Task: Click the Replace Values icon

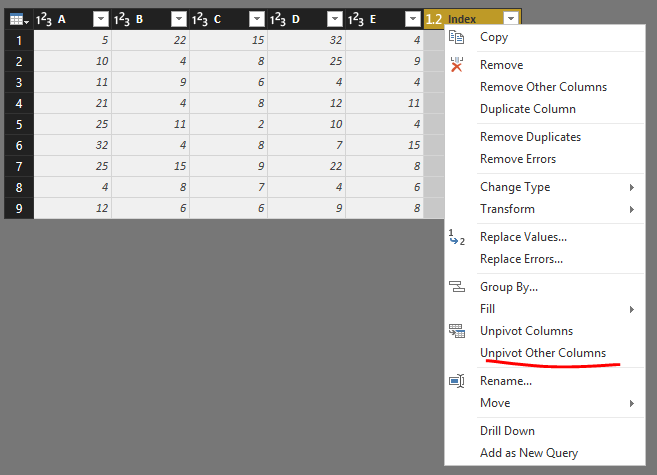Action: [456, 237]
